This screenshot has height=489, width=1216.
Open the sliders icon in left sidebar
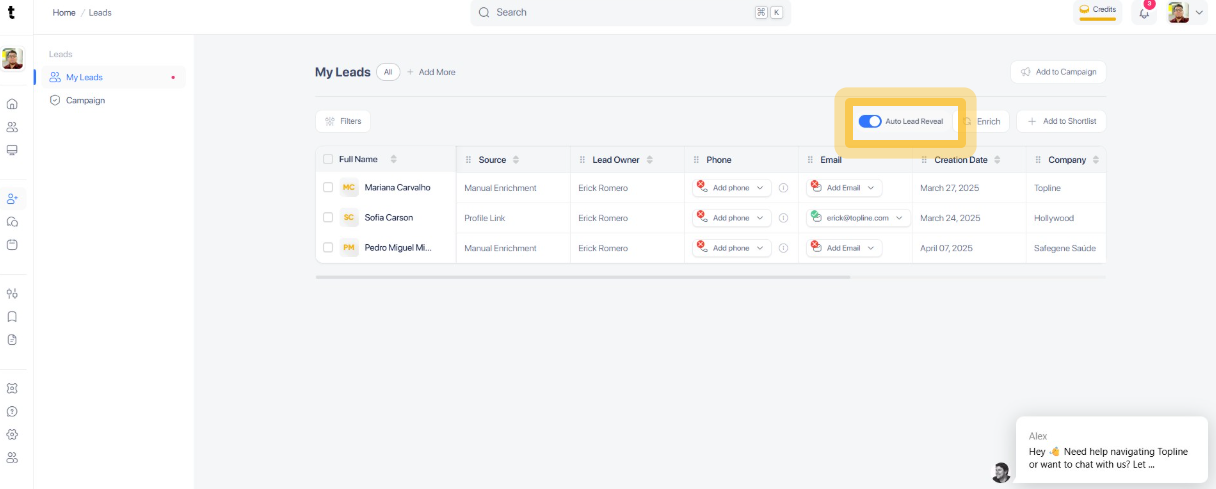(12, 293)
